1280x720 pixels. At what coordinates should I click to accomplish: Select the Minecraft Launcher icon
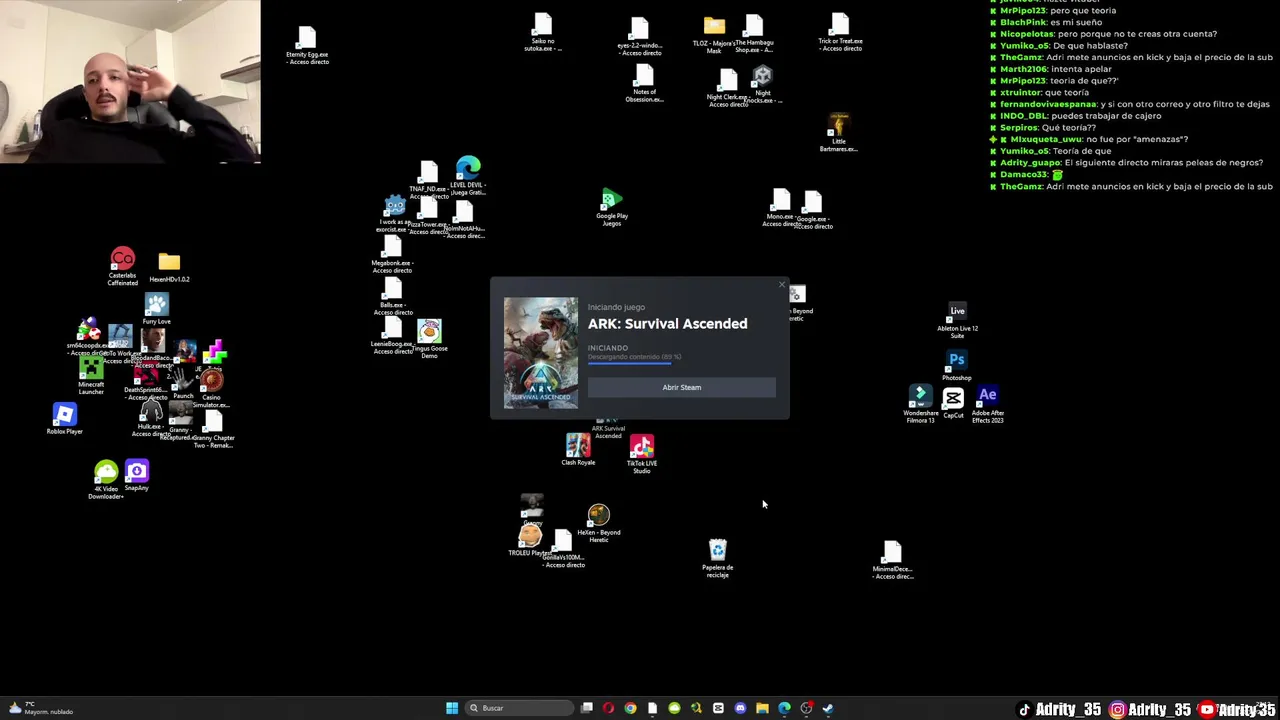pos(91,376)
